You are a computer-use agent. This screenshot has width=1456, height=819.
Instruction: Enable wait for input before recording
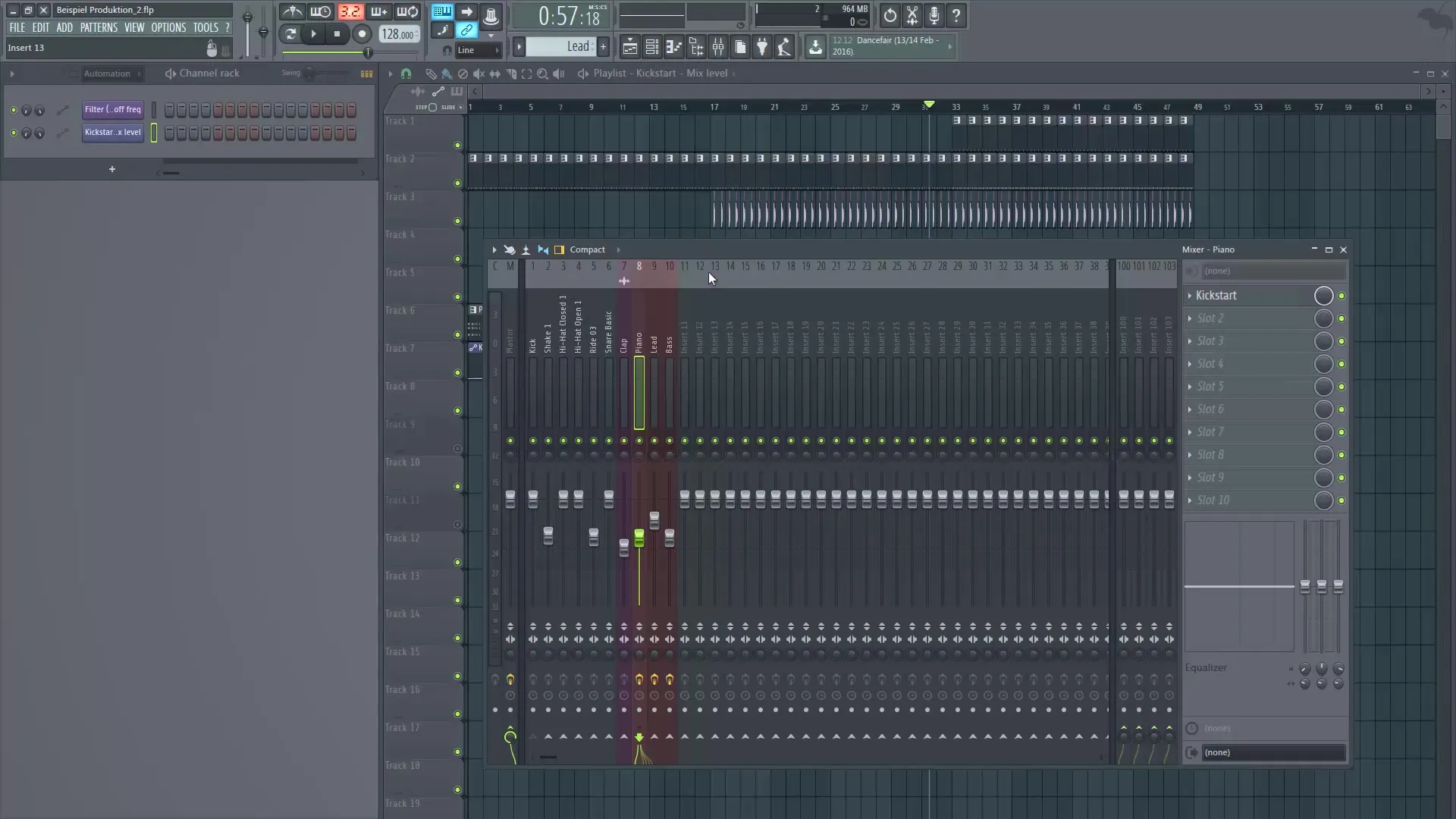point(321,12)
